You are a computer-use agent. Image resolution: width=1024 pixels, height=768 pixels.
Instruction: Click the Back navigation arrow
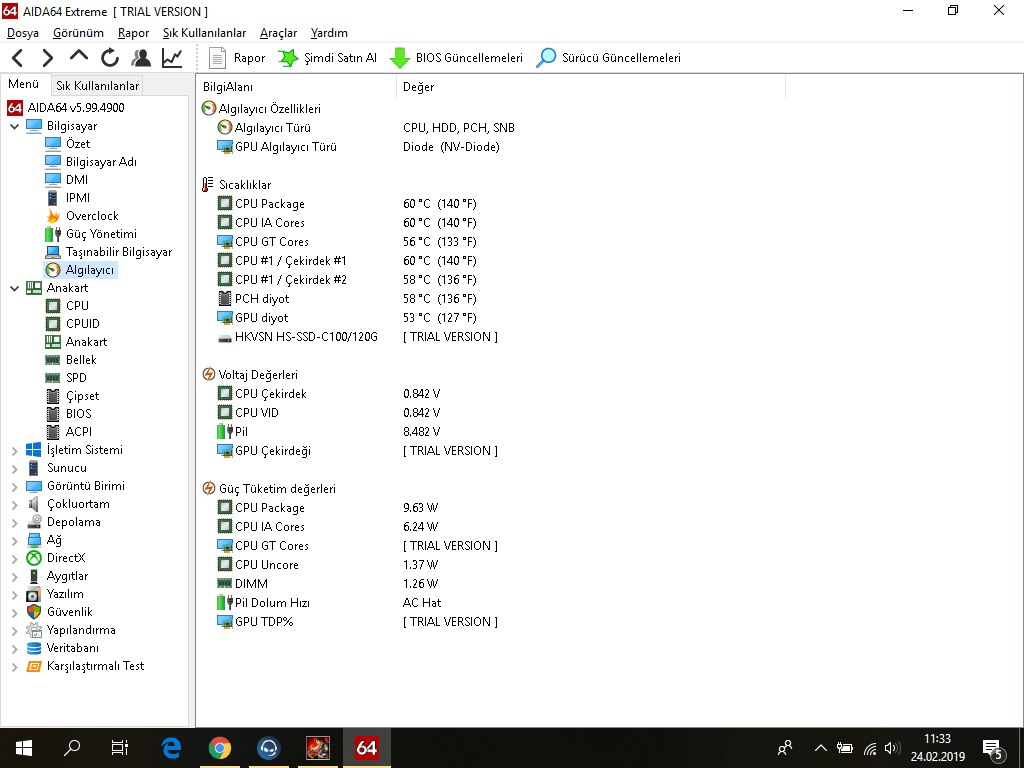click(18, 58)
